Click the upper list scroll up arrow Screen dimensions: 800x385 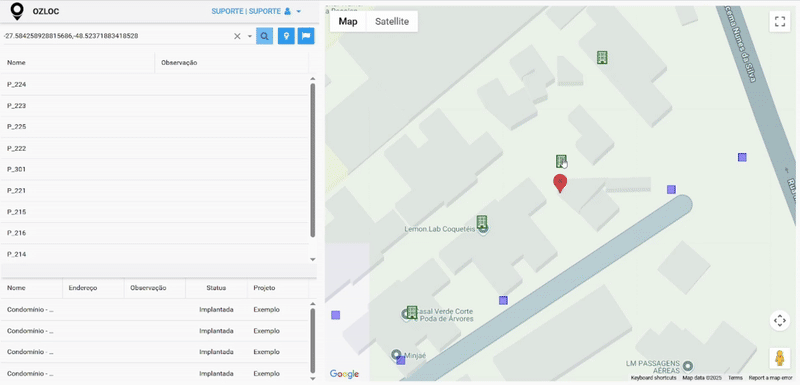313,79
